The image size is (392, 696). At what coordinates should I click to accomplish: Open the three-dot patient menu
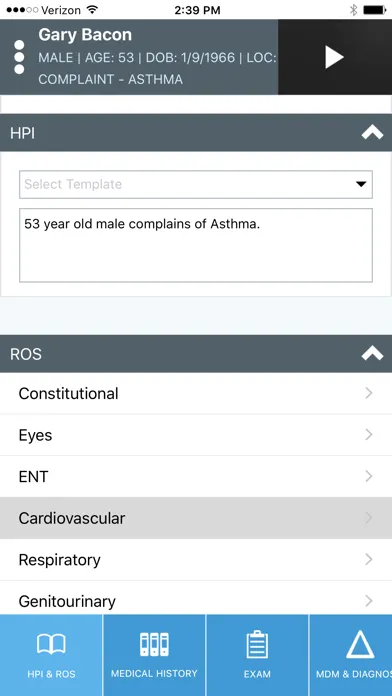pos(19,57)
